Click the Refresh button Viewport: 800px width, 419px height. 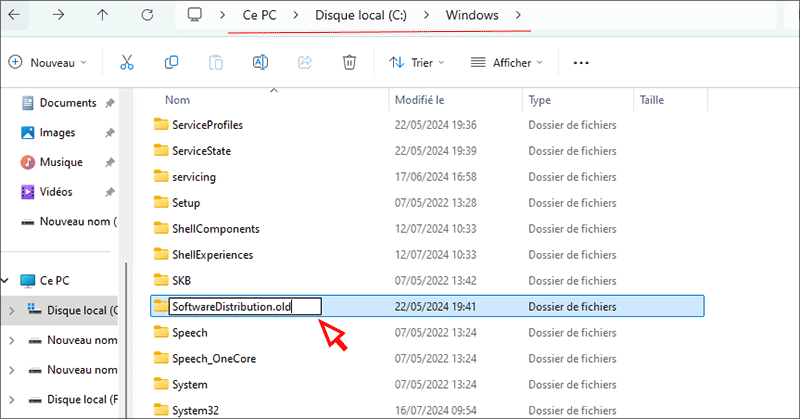click(x=147, y=16)
